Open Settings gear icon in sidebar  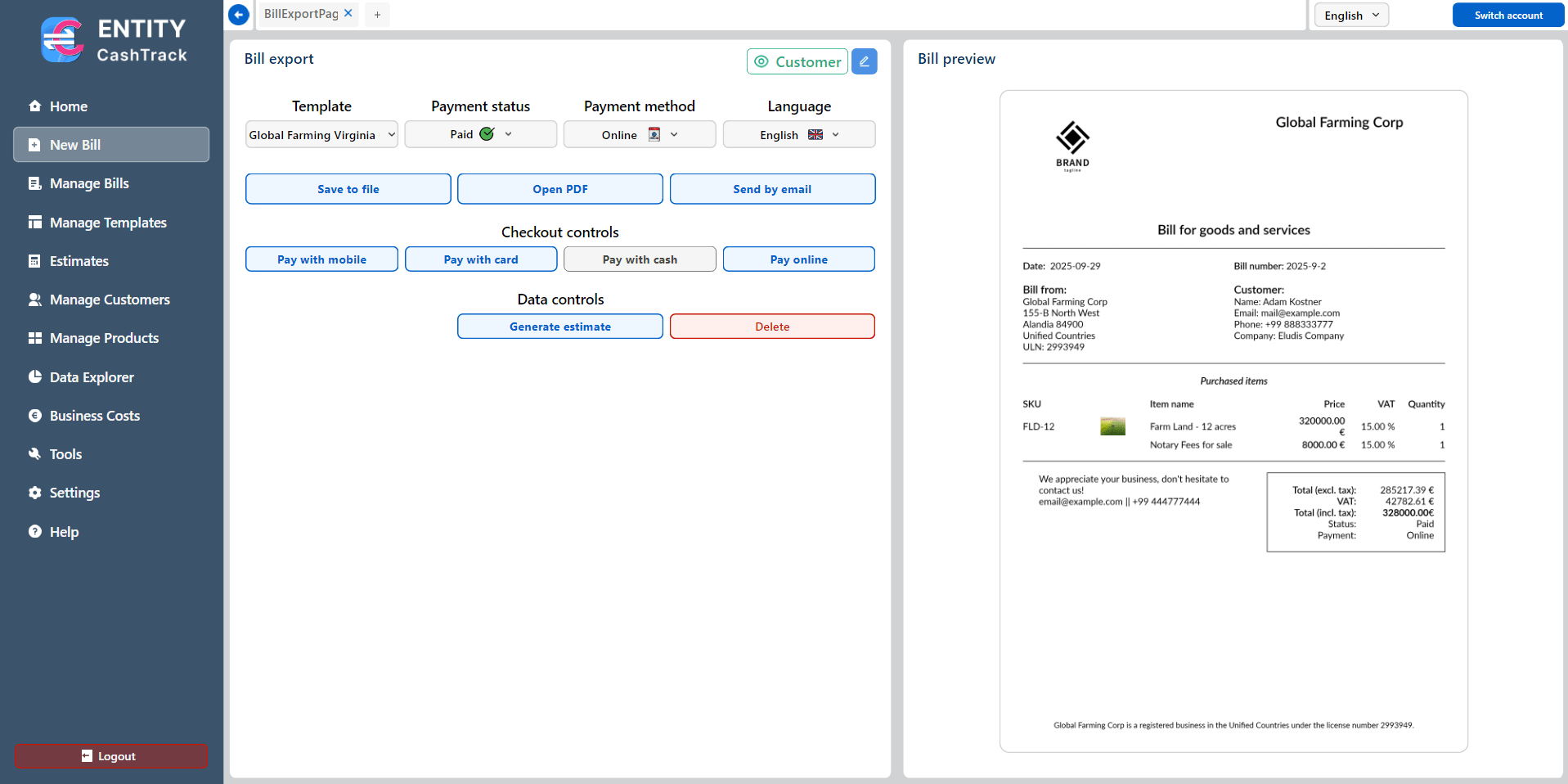(34, 493)
